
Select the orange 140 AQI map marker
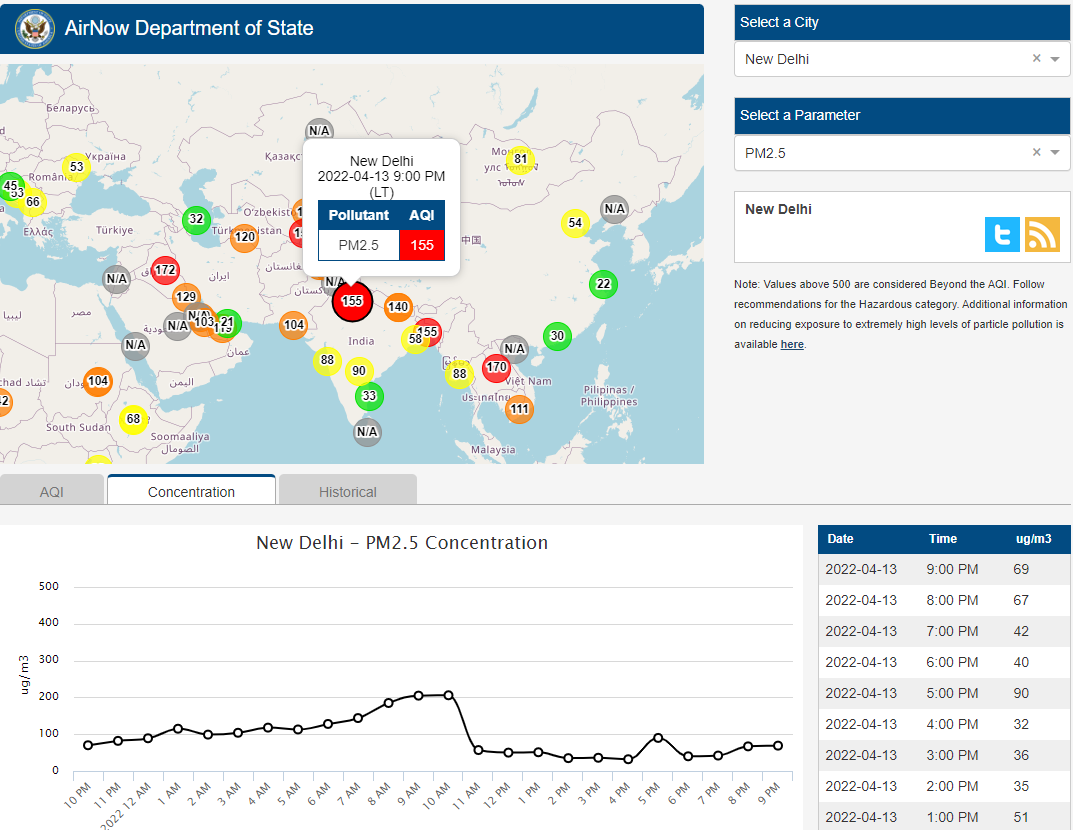pos(398,307)
